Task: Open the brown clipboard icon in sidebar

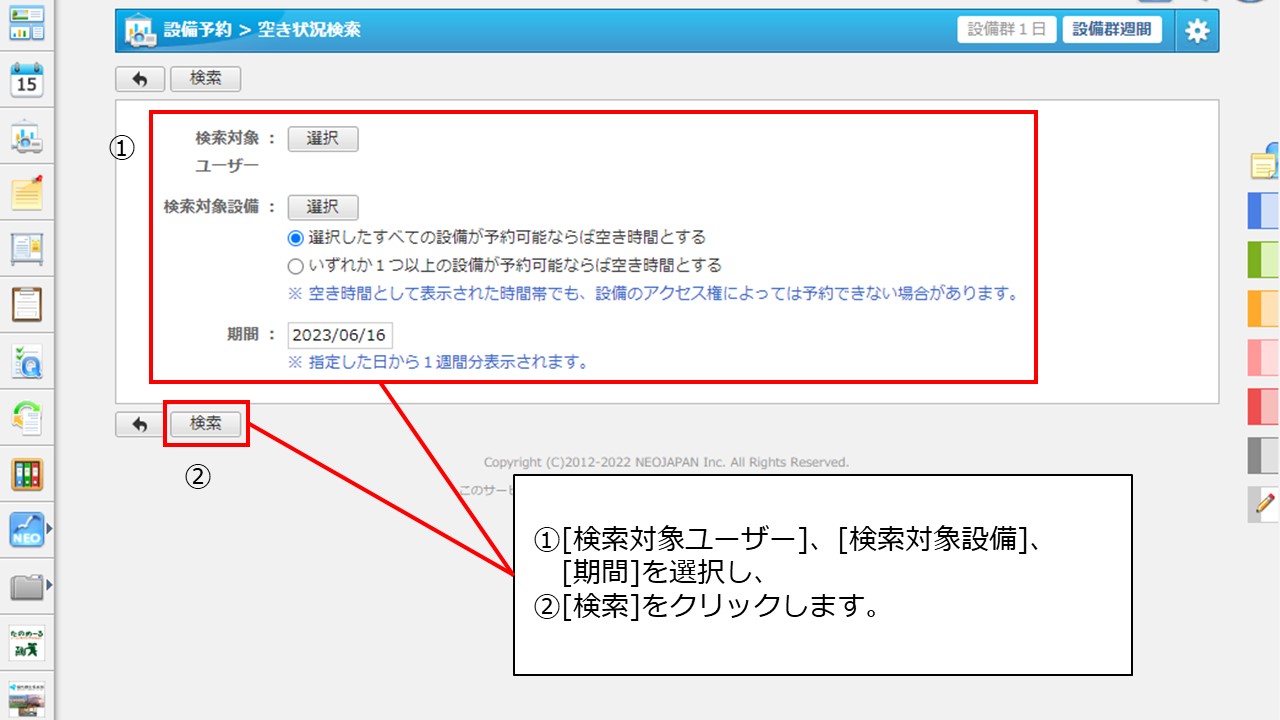Action: (x=27, y=304)
